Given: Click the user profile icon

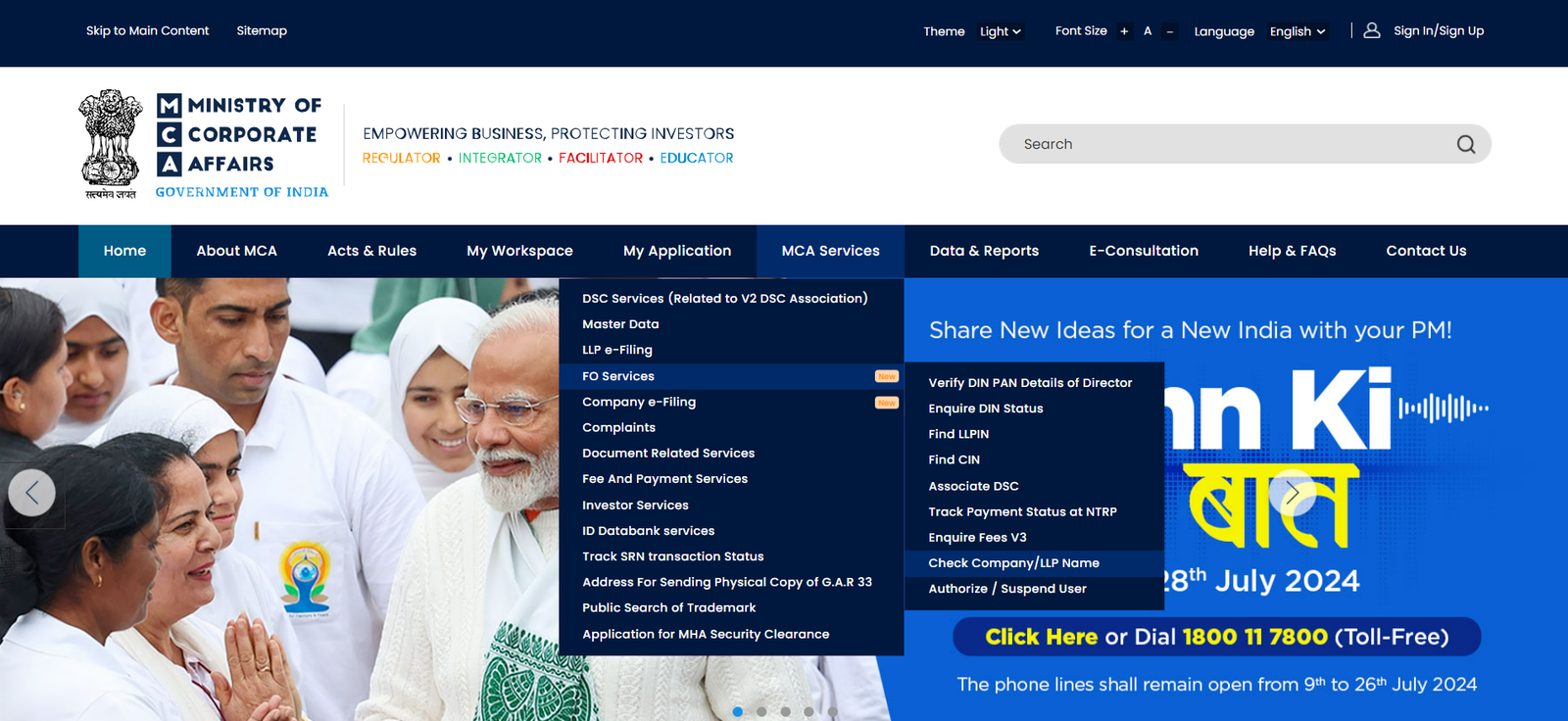Looking at the screenshot, I should 1372,30.
